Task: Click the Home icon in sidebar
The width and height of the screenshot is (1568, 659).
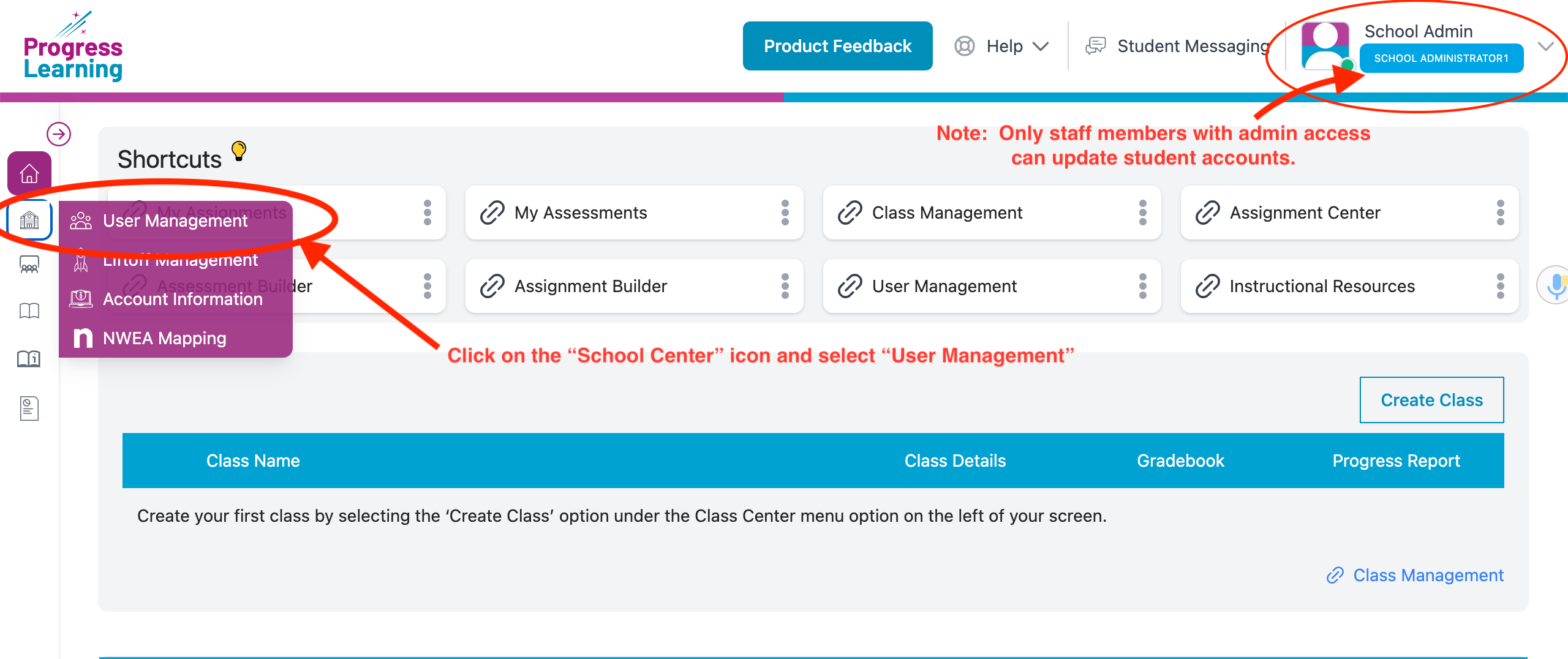Action: click(29, 173)
